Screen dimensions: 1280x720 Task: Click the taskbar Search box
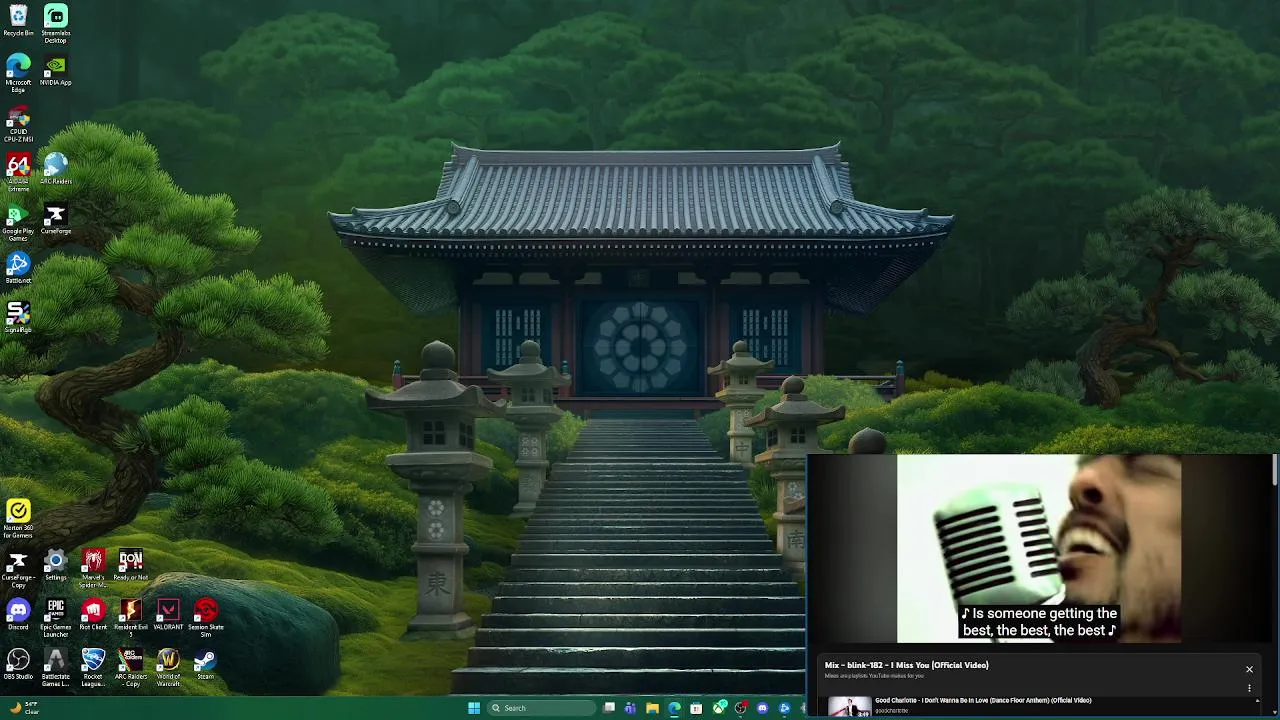coord(541,708)
